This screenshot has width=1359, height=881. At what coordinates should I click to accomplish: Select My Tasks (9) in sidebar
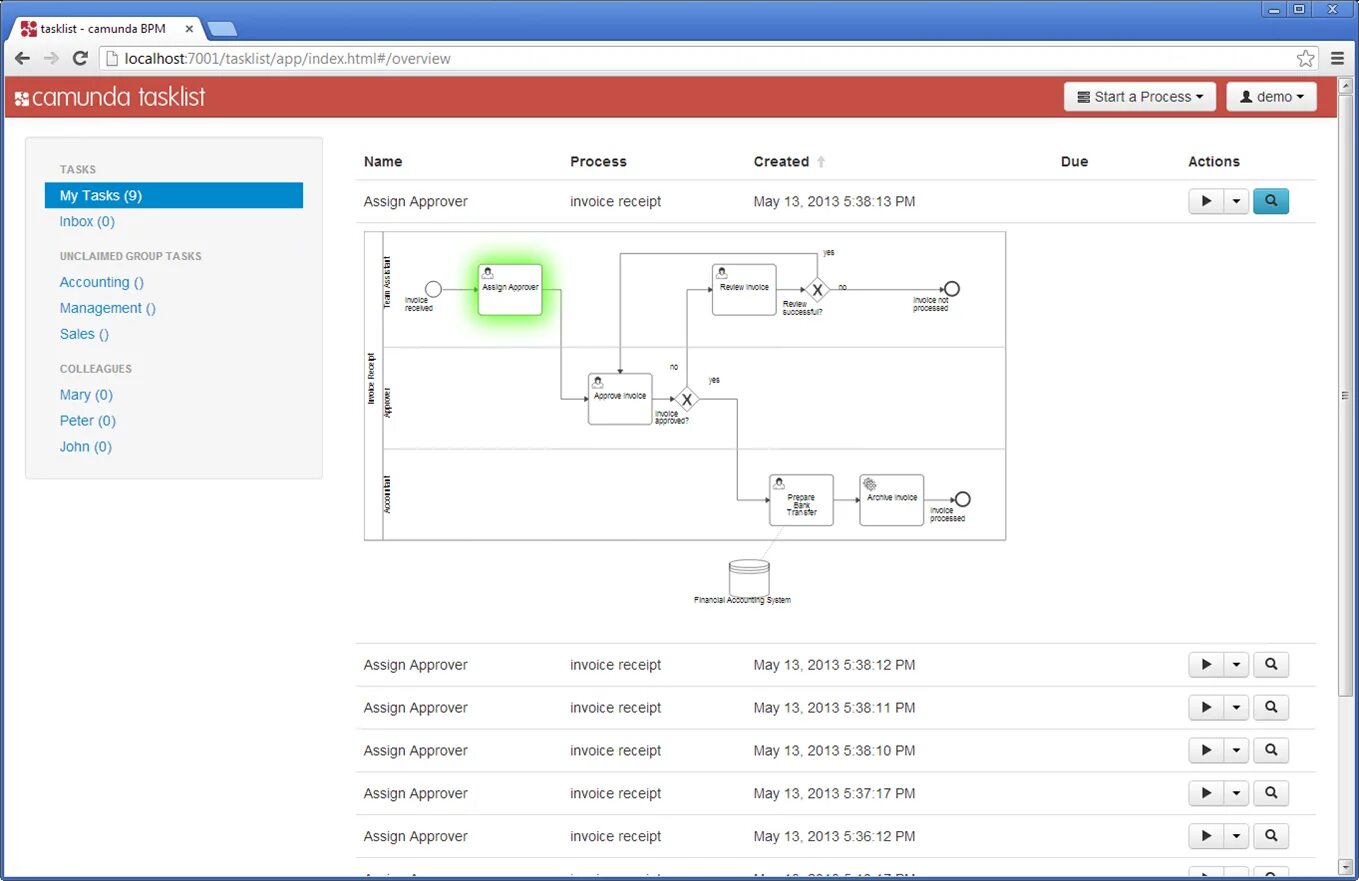pyautogui.click(x=174, y=196)
